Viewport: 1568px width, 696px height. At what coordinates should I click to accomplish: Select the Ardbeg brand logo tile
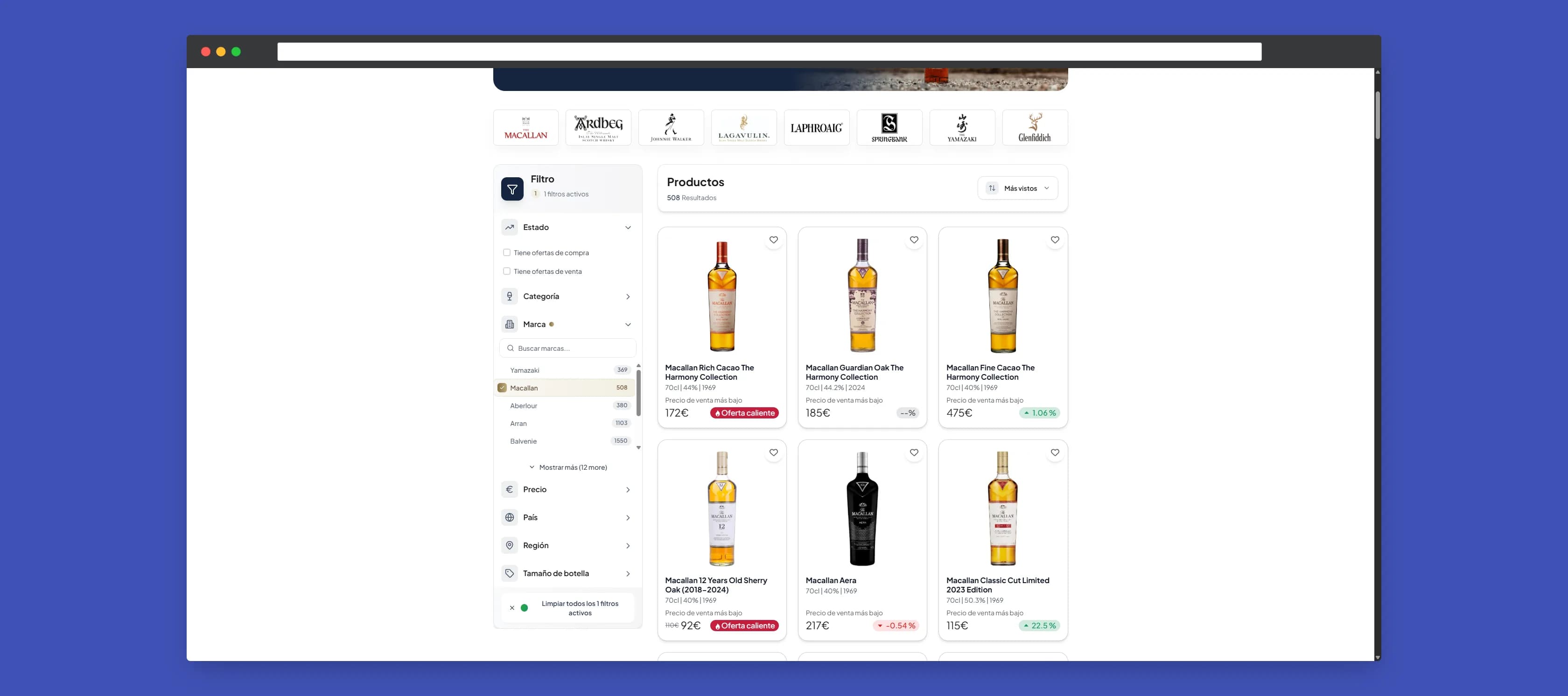point(598,128)
